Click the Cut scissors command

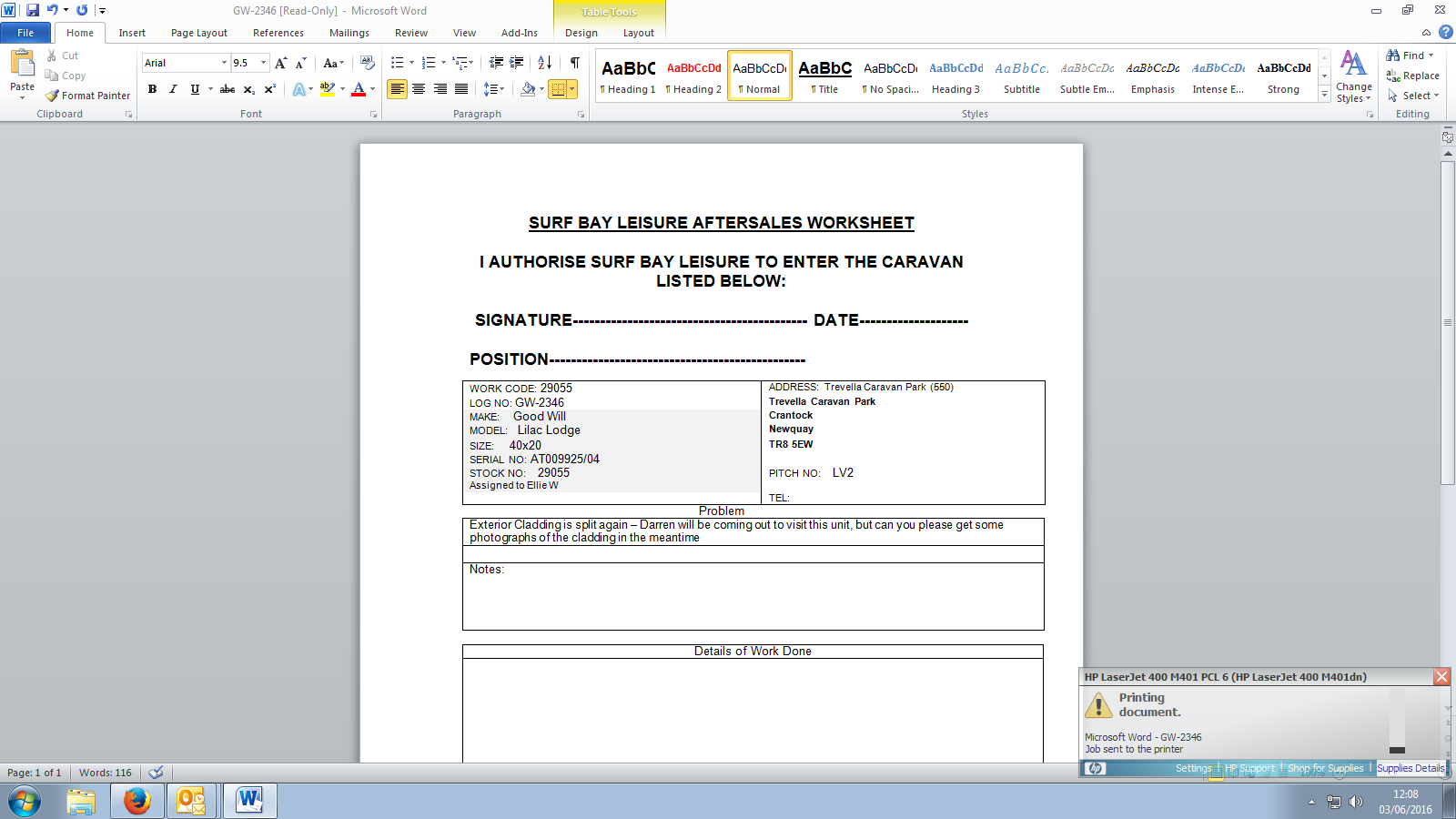click(62, 56)
